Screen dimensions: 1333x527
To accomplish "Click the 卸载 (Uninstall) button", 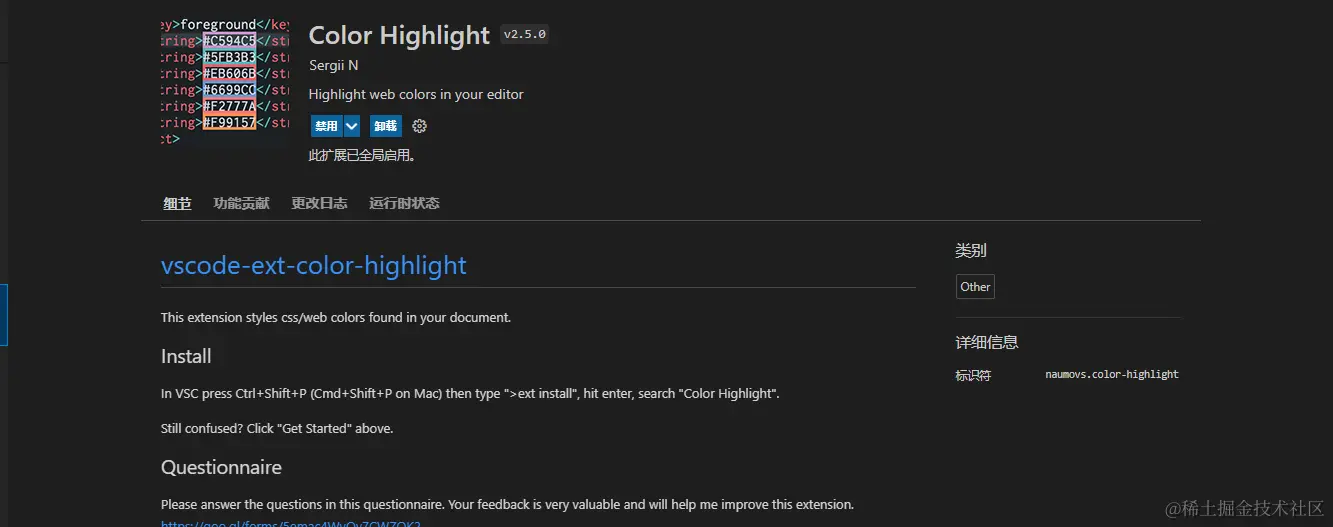I will pos(385,126).
